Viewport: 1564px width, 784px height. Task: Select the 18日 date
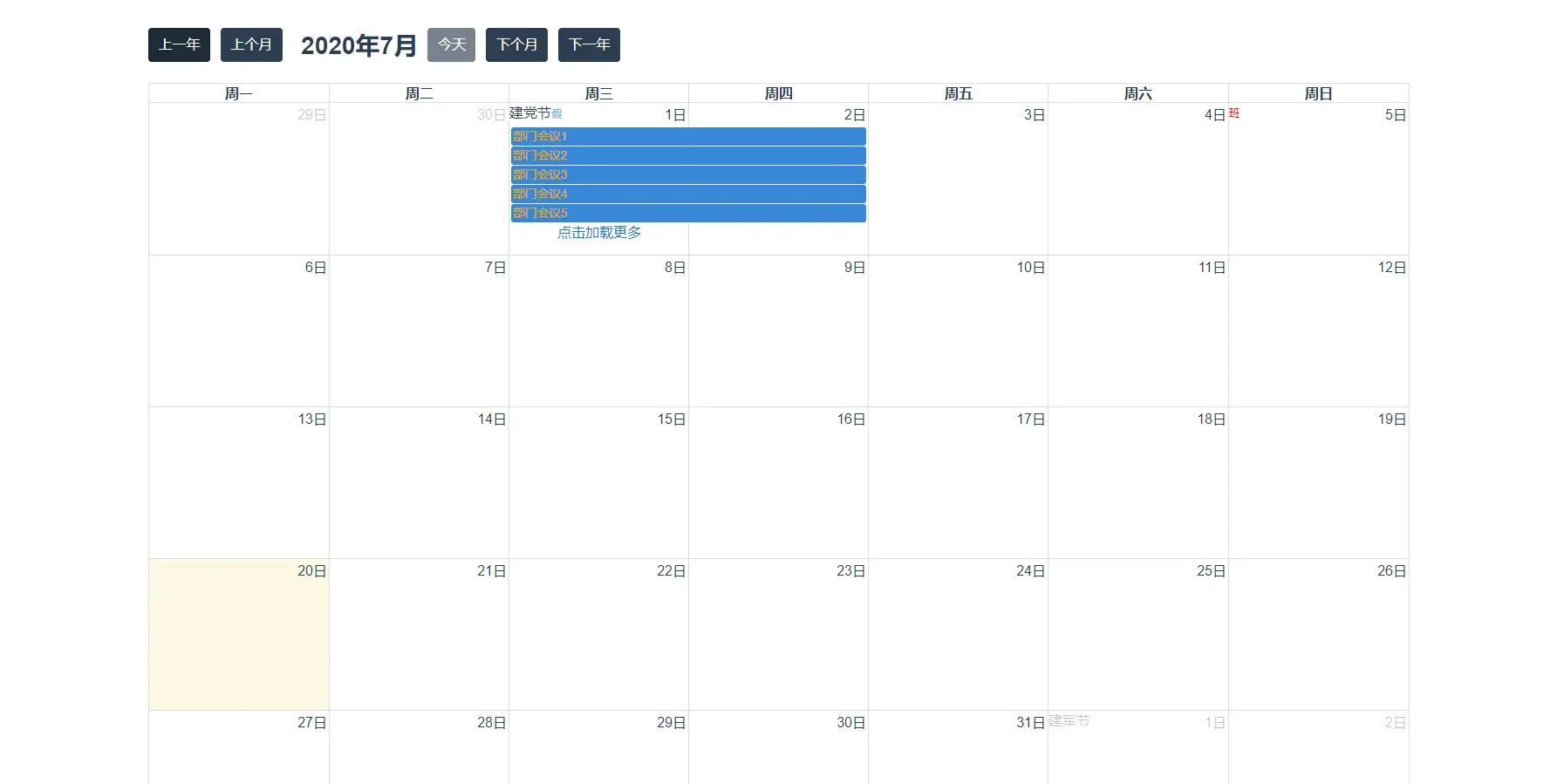click(1211, 419)
